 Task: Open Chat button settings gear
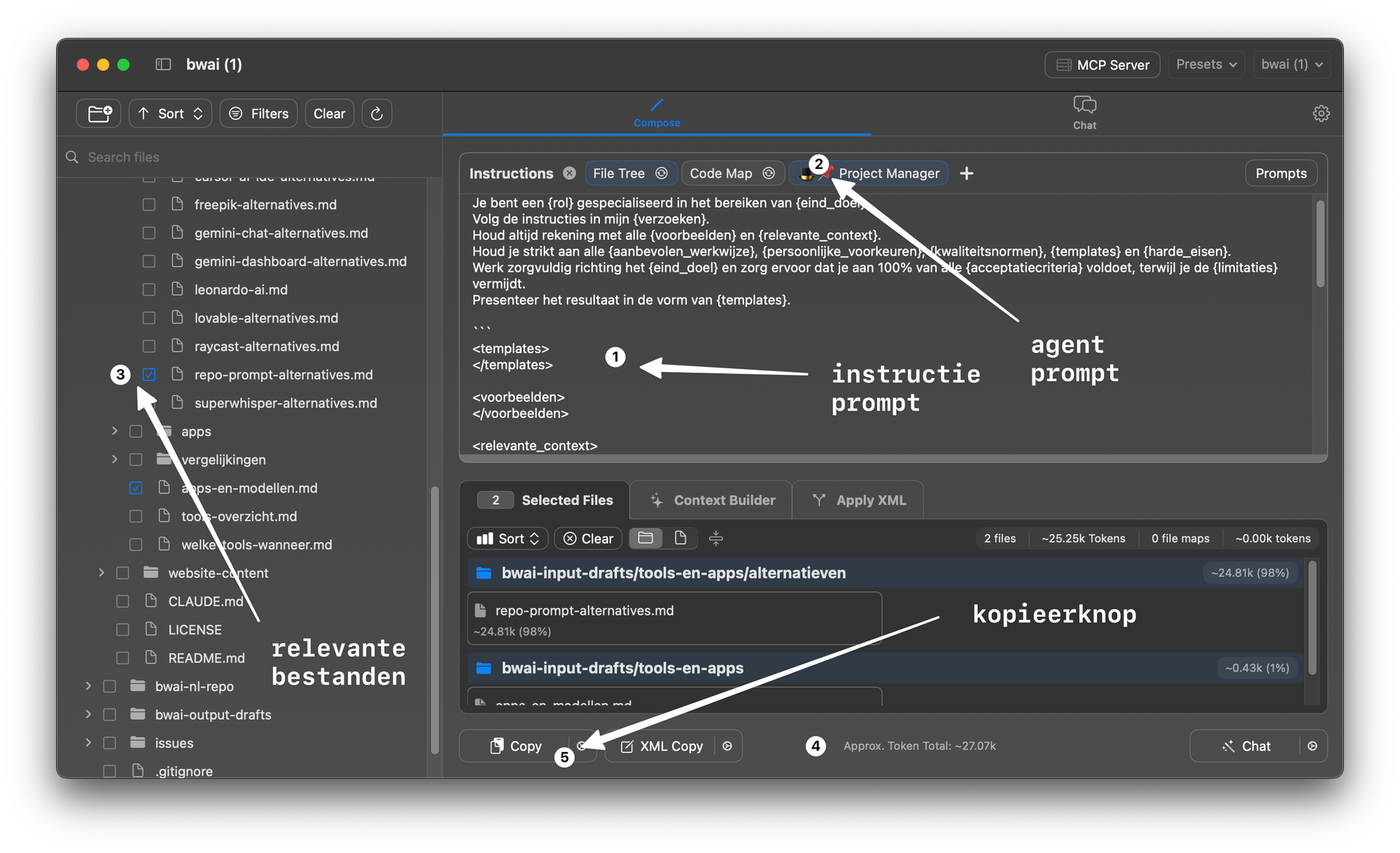tap(1312, 746)
